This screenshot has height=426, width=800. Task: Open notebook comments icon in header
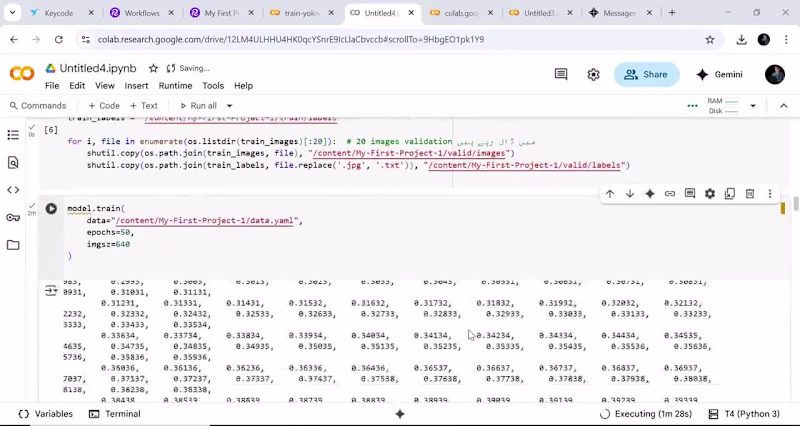click(x=561, y=74)
